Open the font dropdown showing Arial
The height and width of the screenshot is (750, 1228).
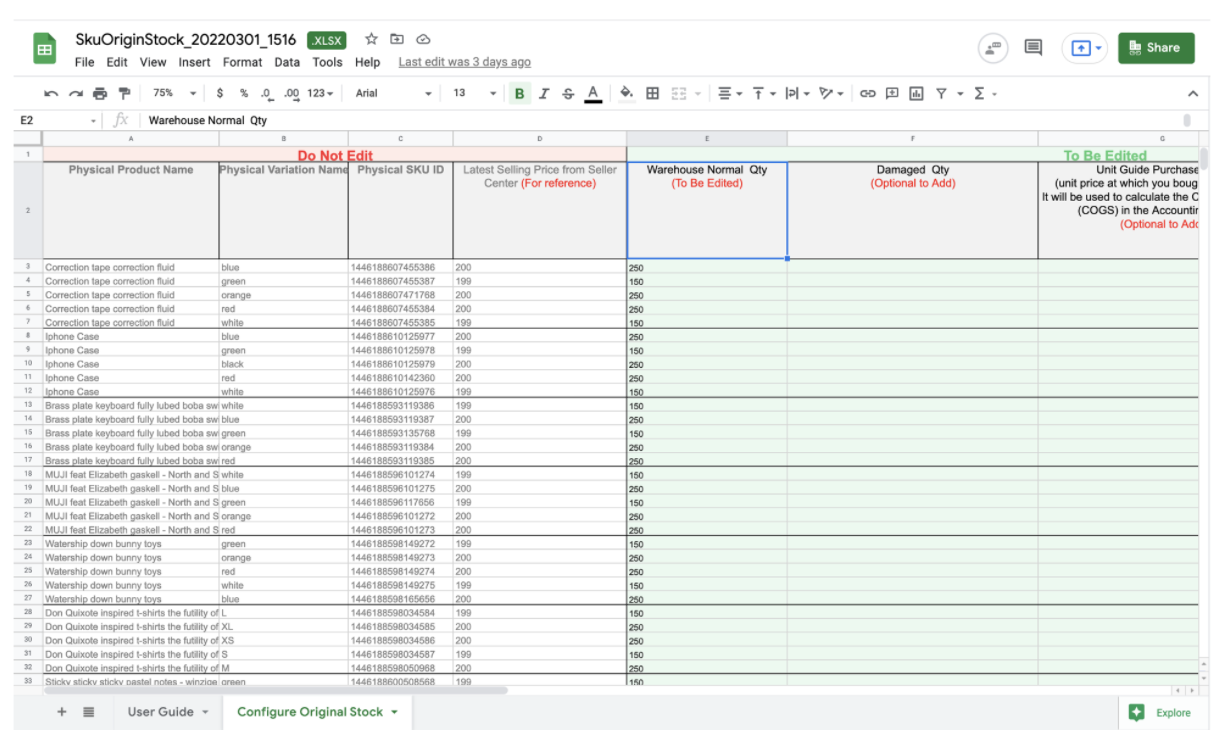390,93
